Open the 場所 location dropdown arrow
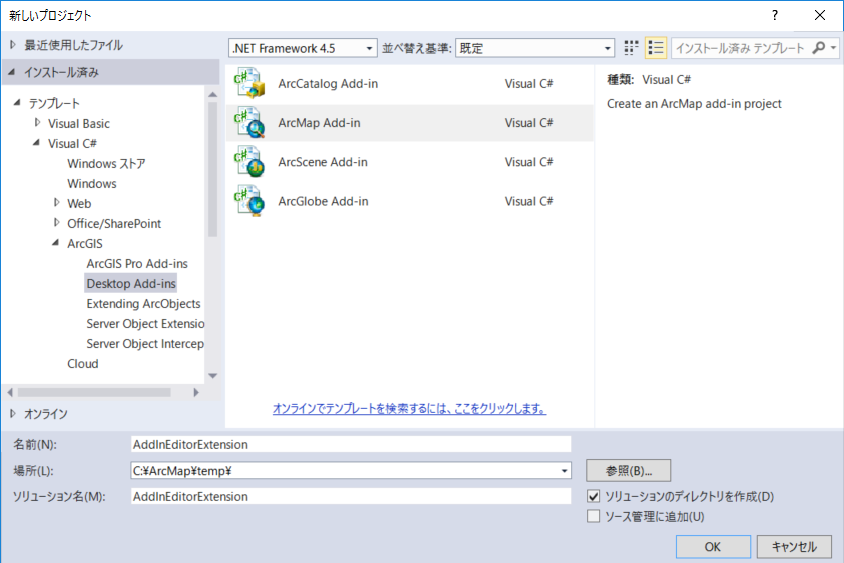The width and height of the screenshot is (844, 563). click(564, 471)
